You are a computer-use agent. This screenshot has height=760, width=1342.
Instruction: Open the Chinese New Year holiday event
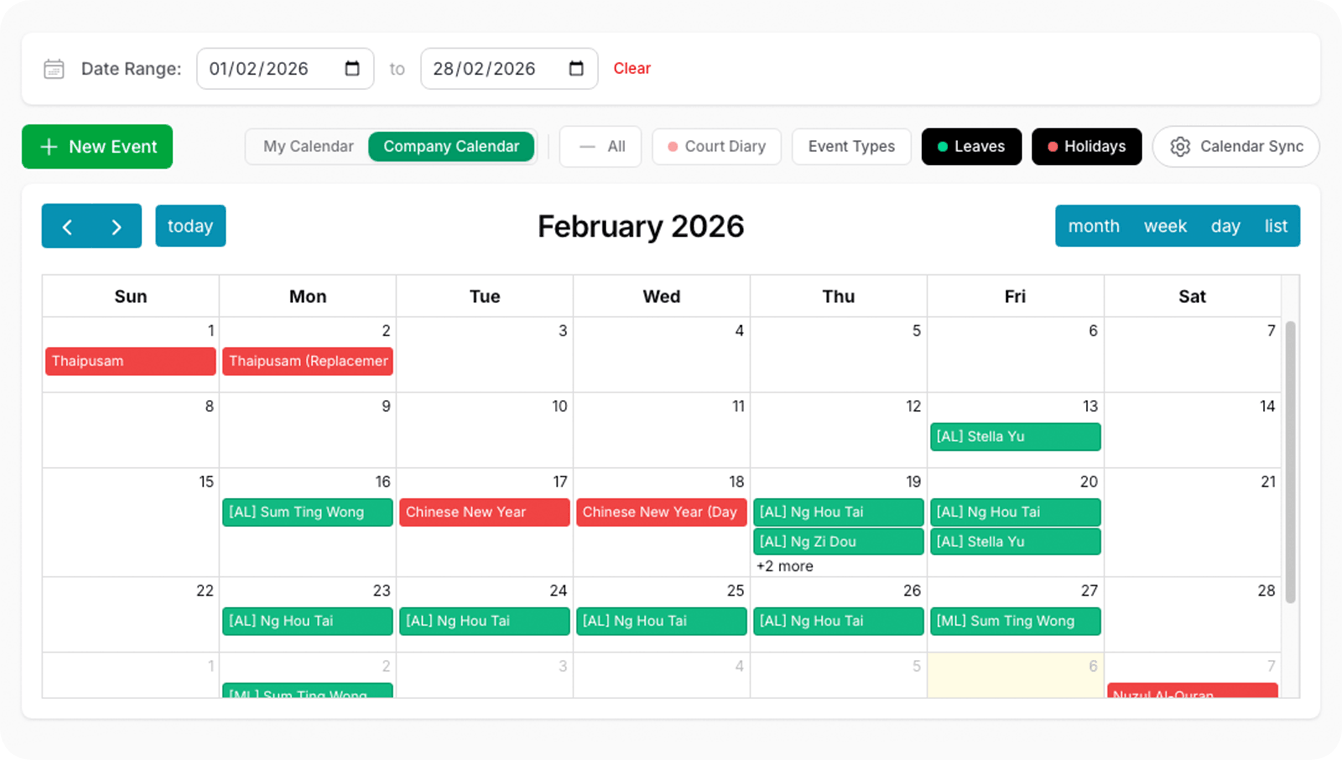(485, 512)
